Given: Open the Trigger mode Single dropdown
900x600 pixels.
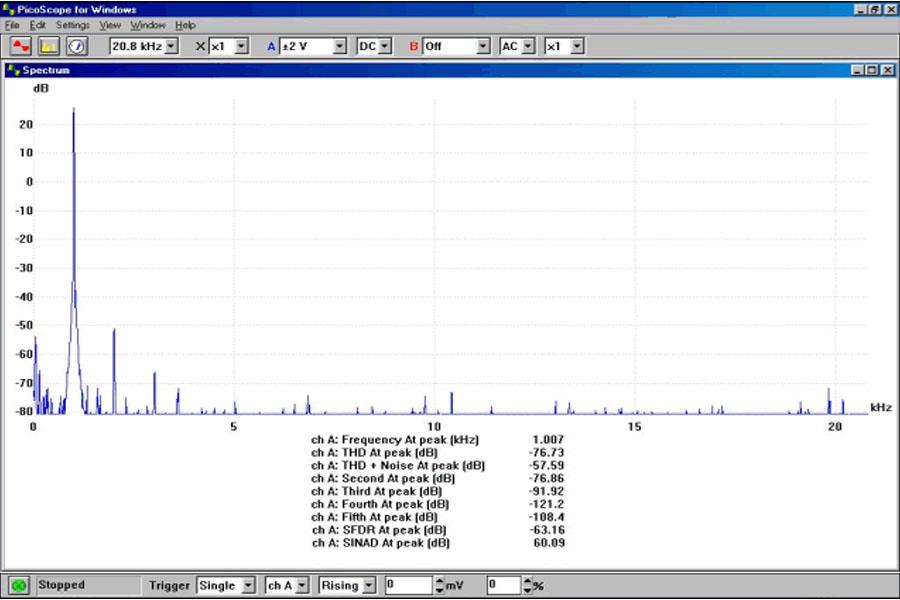Looking at the screenshot, I should point(248,585).
